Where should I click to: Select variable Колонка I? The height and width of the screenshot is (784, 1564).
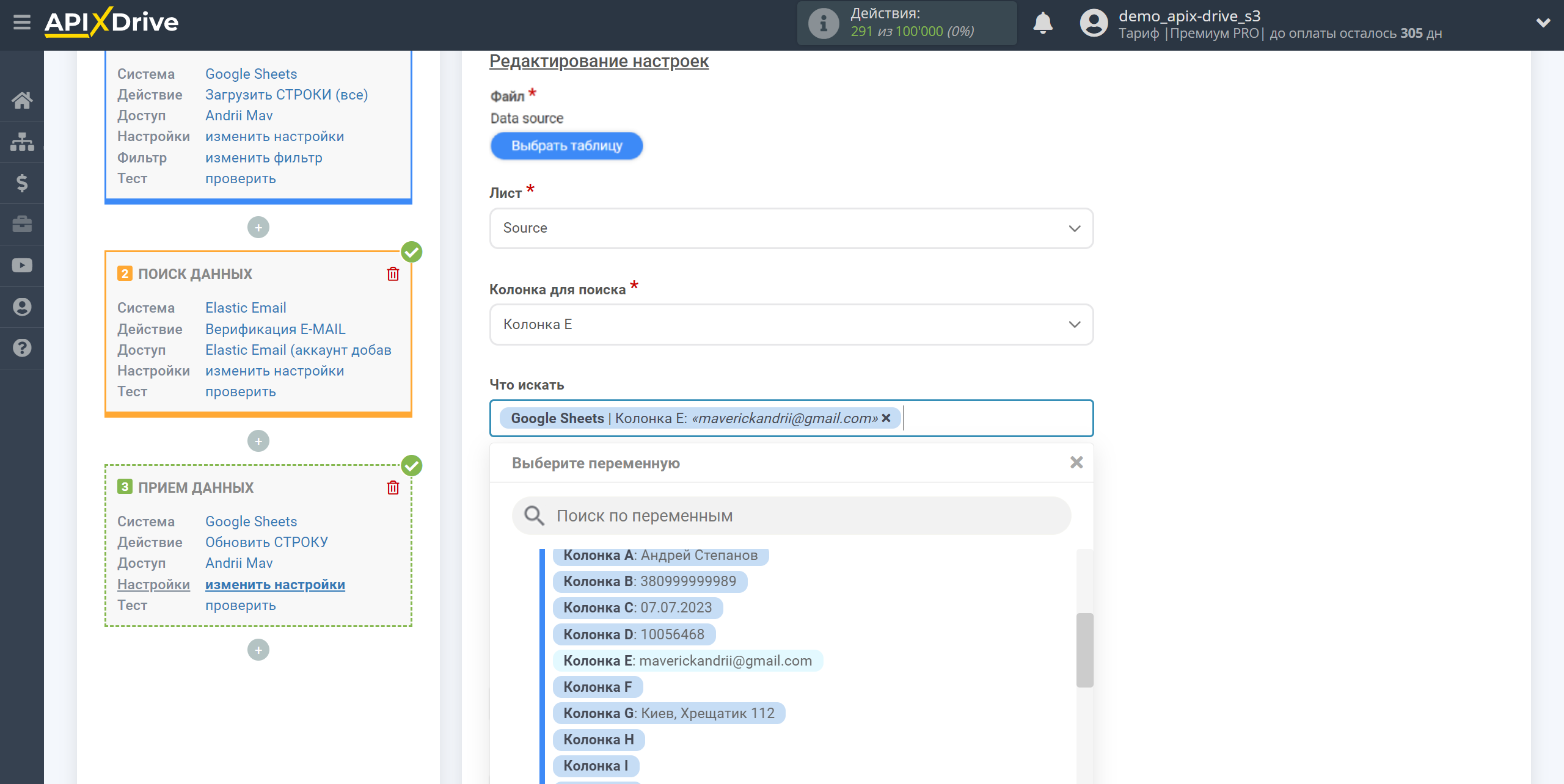tap(596, 766)
